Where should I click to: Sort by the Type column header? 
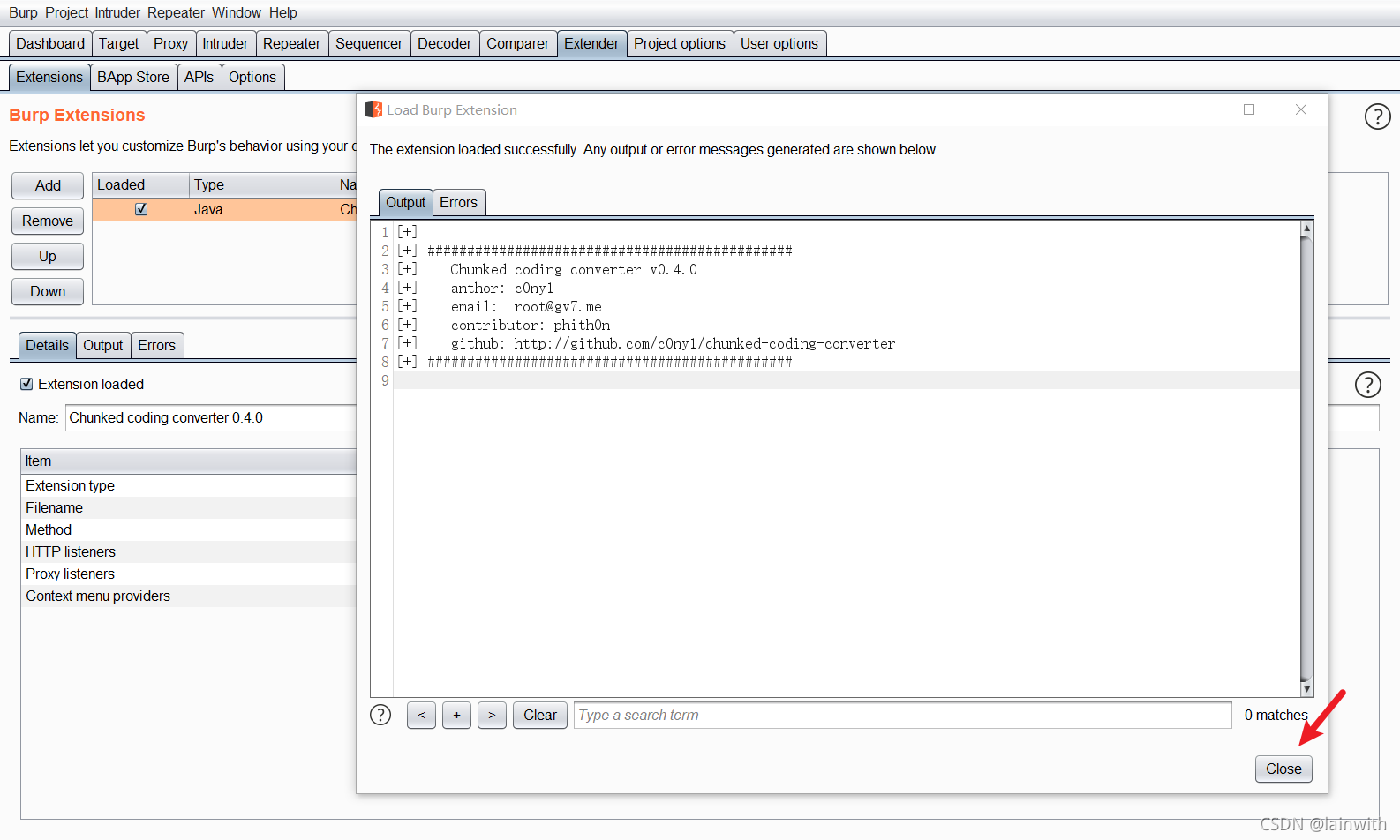click(x=262, y=185)
